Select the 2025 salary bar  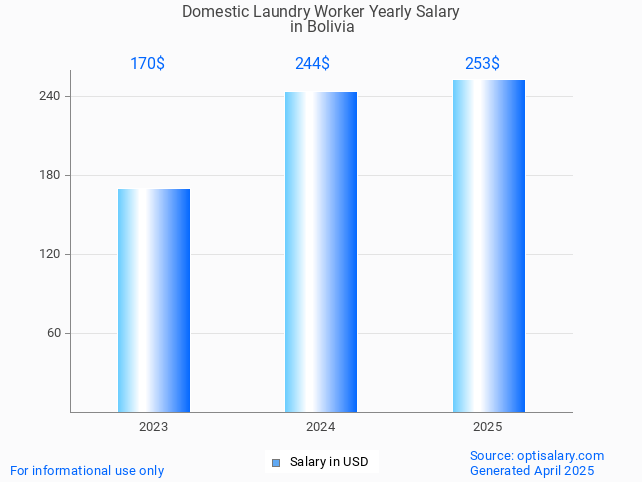(x=488, y=246)
